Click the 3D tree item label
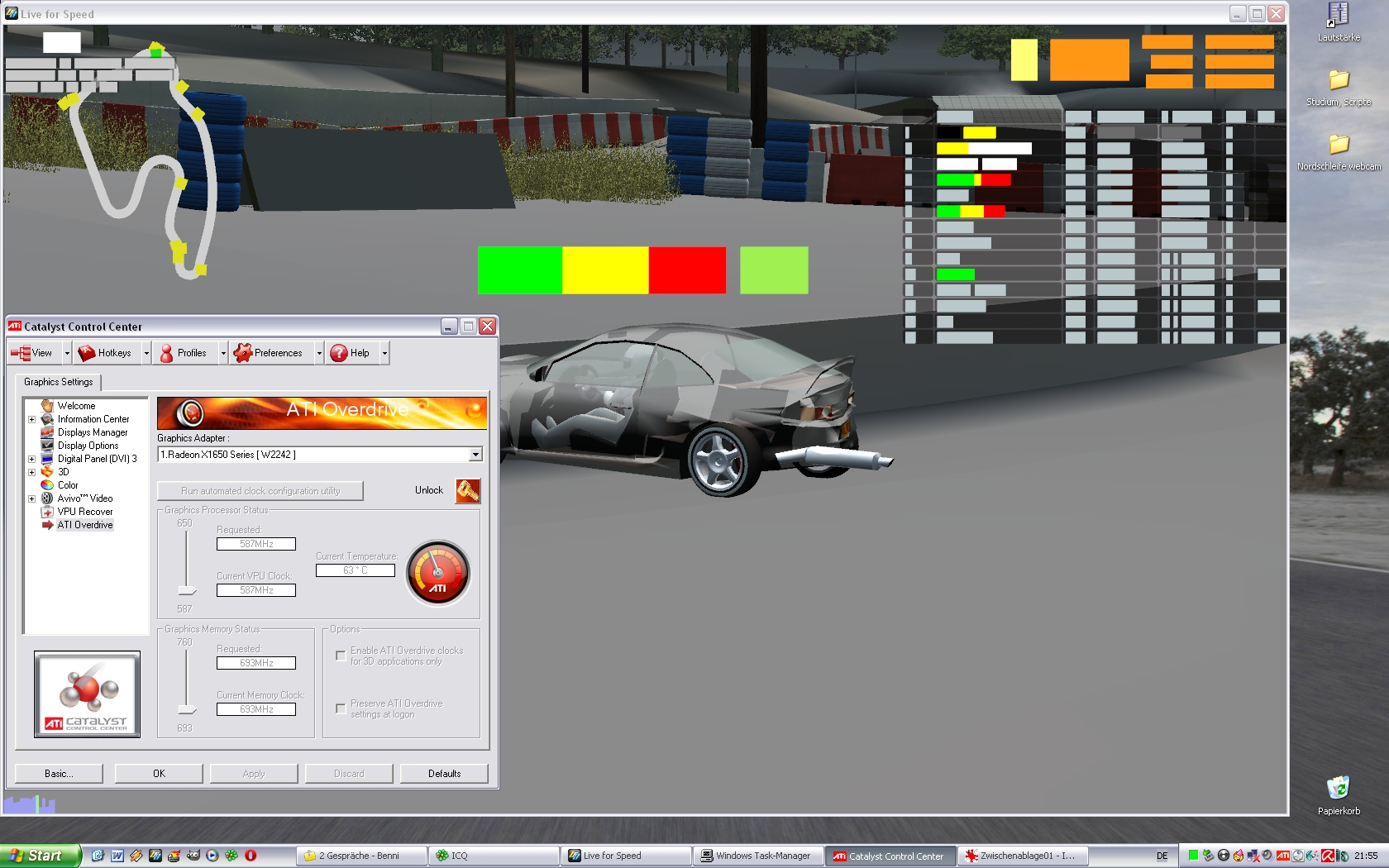This screenshot has width=1389, height=868. coord(64,472)
